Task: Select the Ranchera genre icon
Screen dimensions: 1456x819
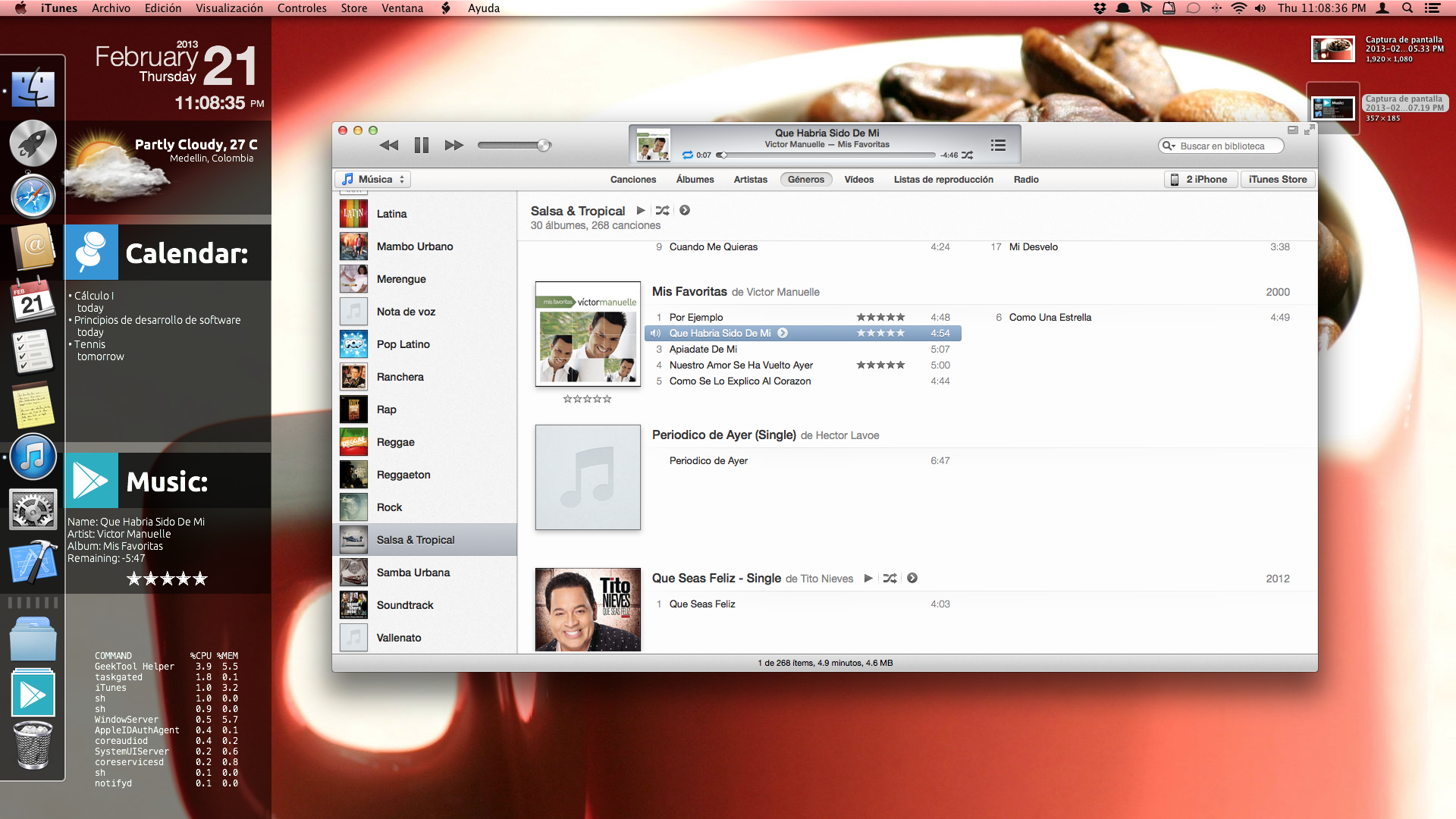Action: [x=353, y=377]
